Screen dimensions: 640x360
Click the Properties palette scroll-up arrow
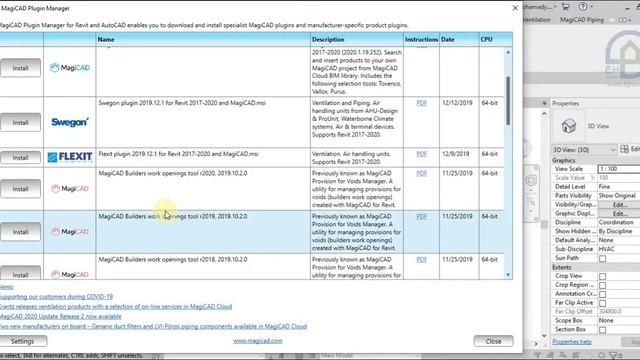[544, 114]
